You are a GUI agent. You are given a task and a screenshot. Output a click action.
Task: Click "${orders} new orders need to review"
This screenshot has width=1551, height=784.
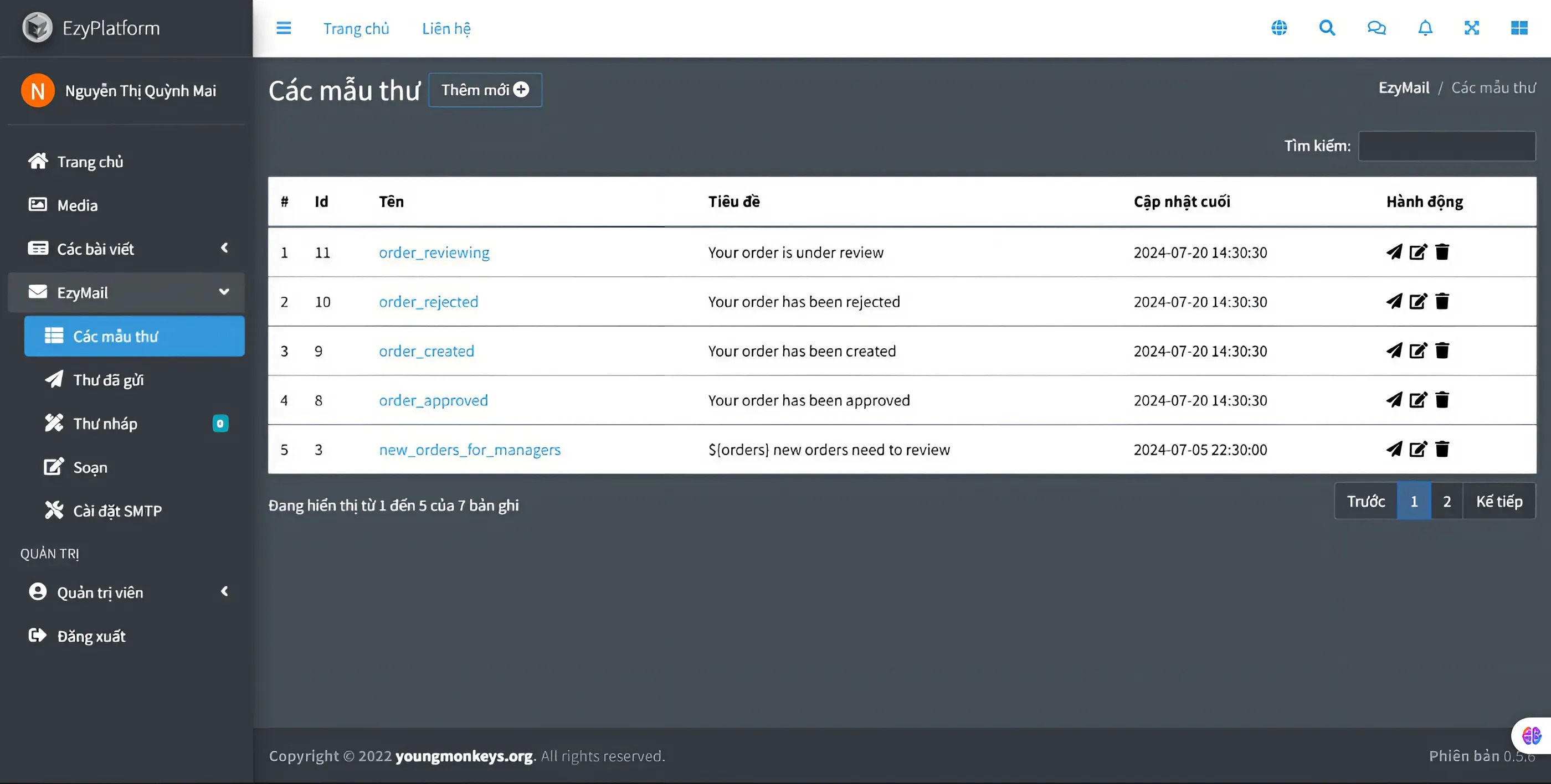(829, 450)
